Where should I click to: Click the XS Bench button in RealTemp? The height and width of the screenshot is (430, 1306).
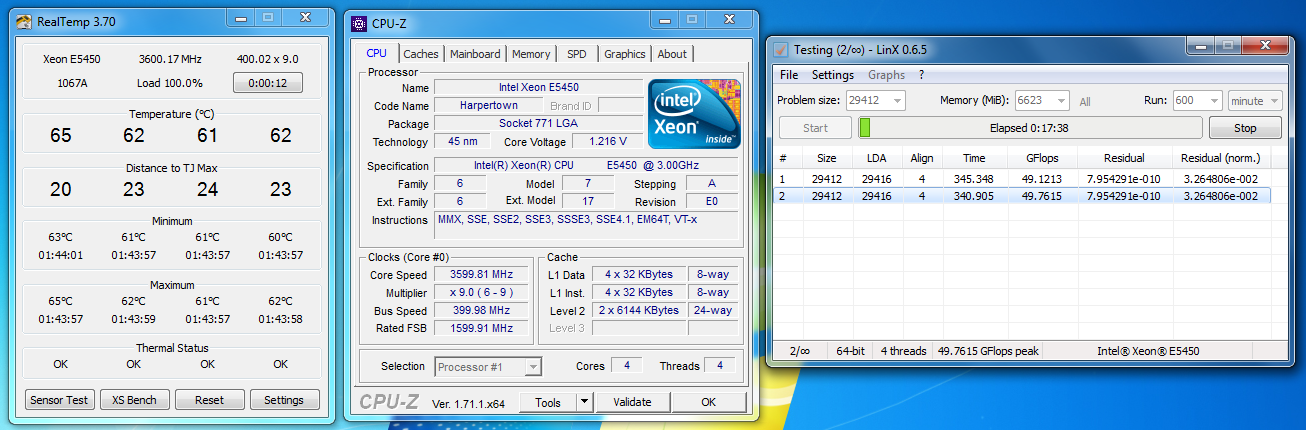pyautogui.click(x=135, y=400)
